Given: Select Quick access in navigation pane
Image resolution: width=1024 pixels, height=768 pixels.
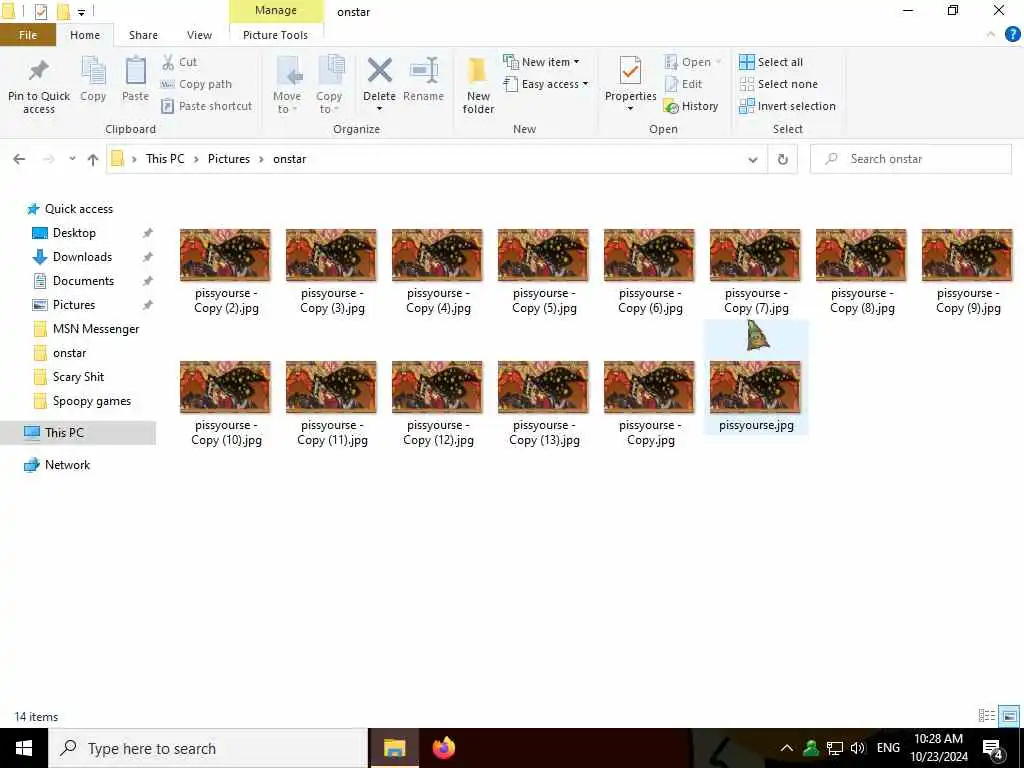Looking at the screenshot, I should pyautogui.click(x=78, y=209).
